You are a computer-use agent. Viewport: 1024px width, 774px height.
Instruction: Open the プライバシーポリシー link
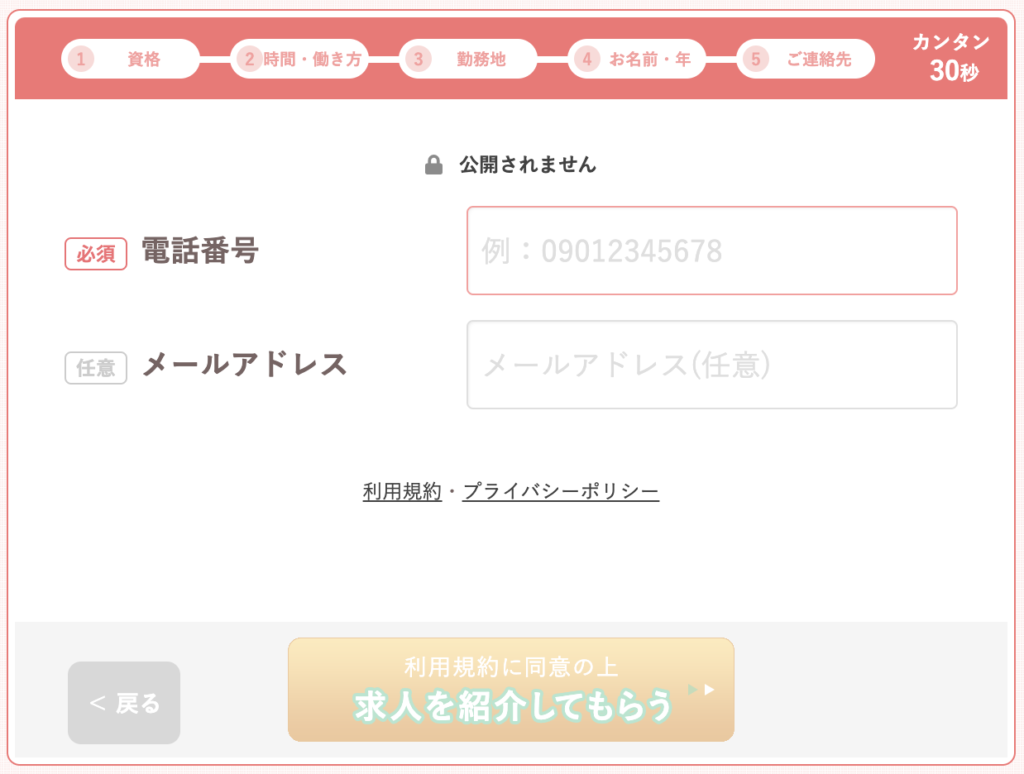pos(560,491)
